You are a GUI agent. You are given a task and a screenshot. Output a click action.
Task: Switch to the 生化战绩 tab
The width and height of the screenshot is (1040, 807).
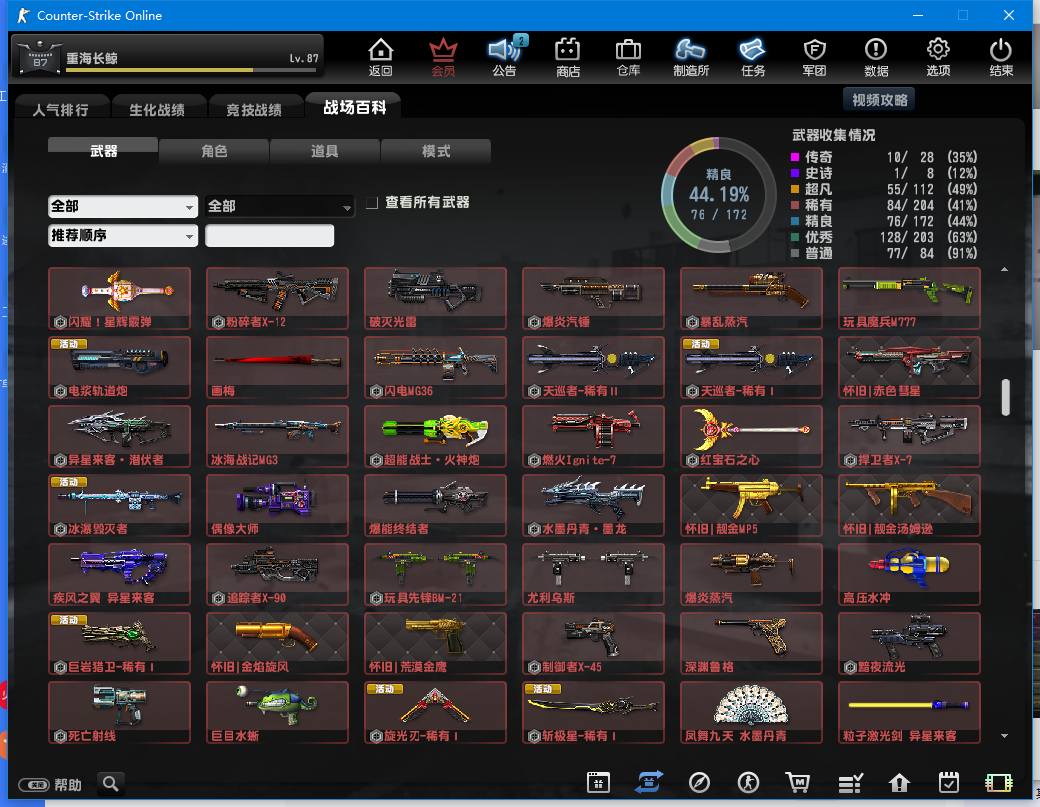point(157,109)
